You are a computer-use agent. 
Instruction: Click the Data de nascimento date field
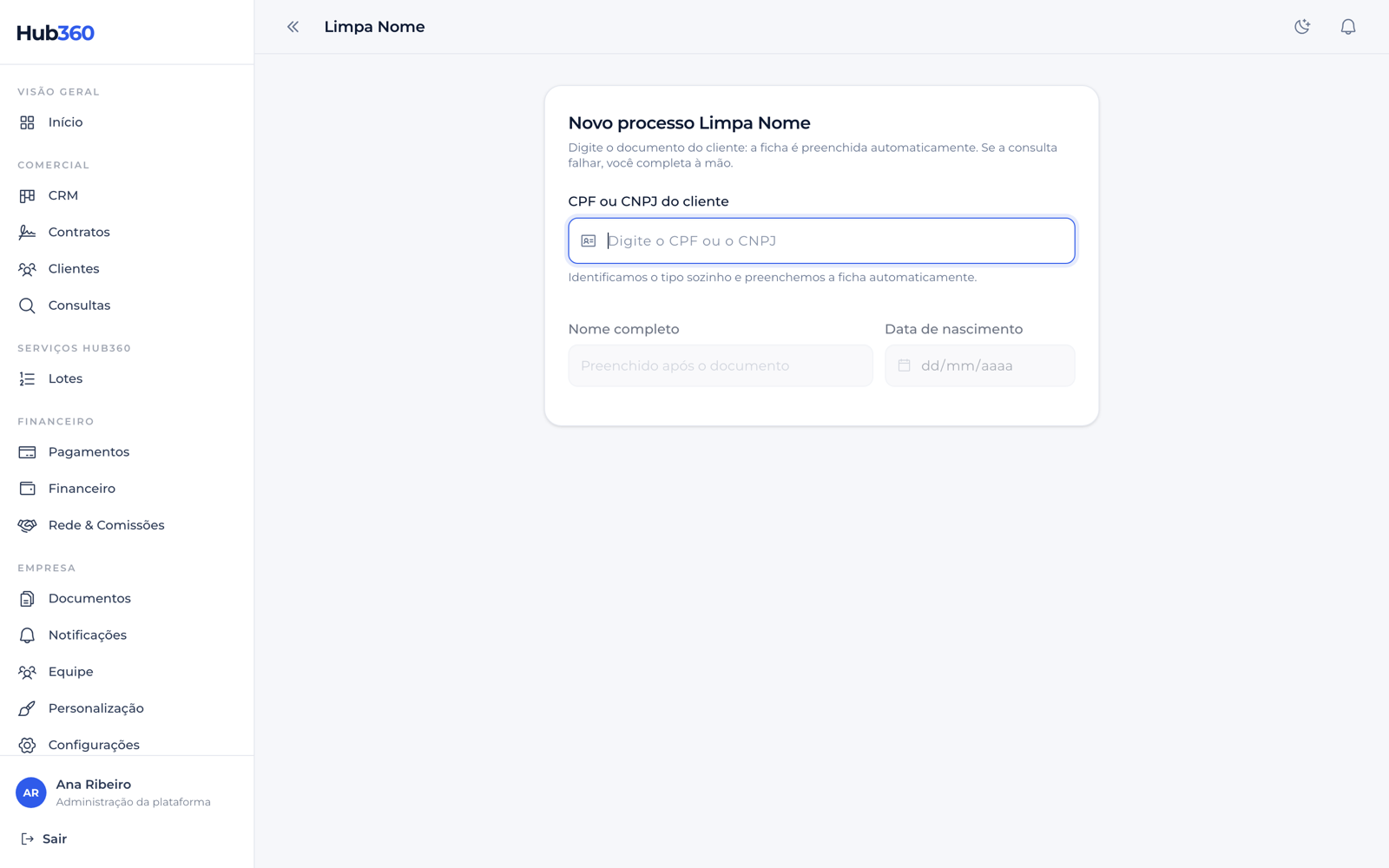pos(979,365)
